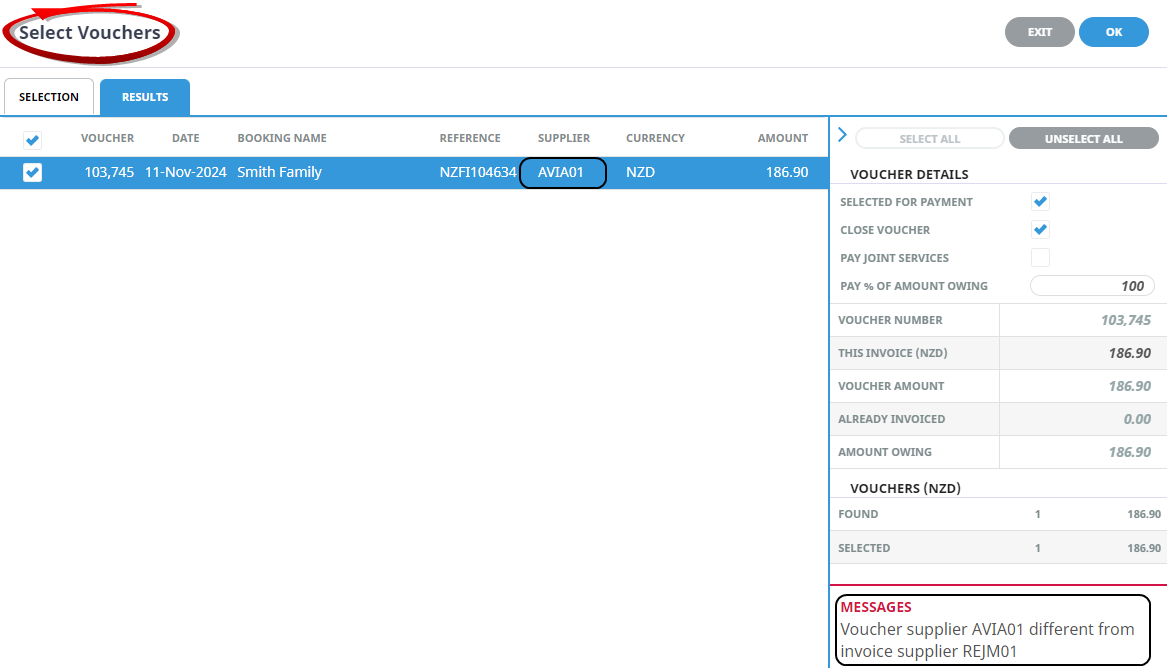Viewport: 1167px width, 668px height.
Task: Click the Booking Name column header
Action: pos(282,138)
